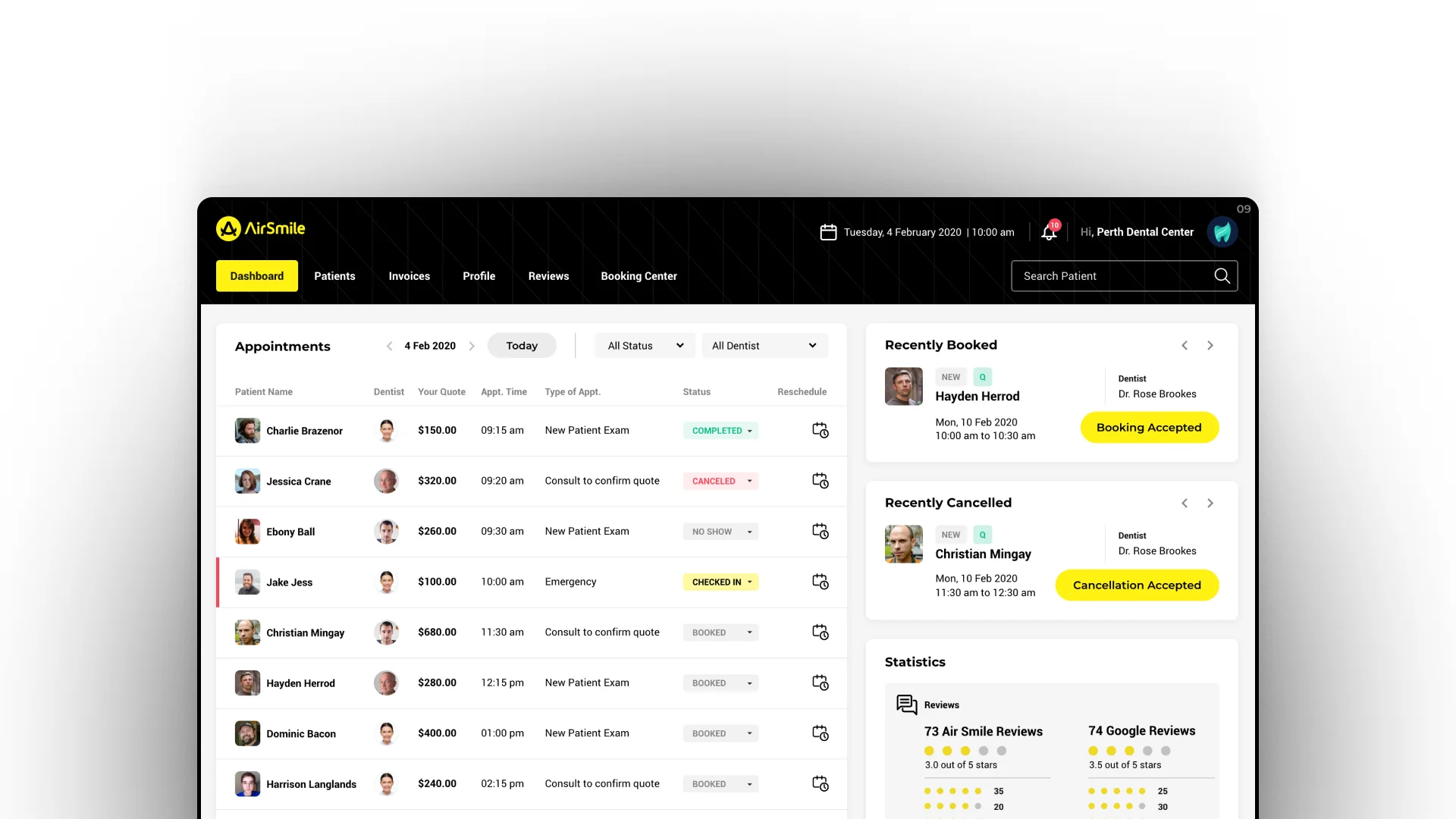This screenshot has width=1456, height=819.
Task: Click the AirSmile logo
Action: (261, 228)
